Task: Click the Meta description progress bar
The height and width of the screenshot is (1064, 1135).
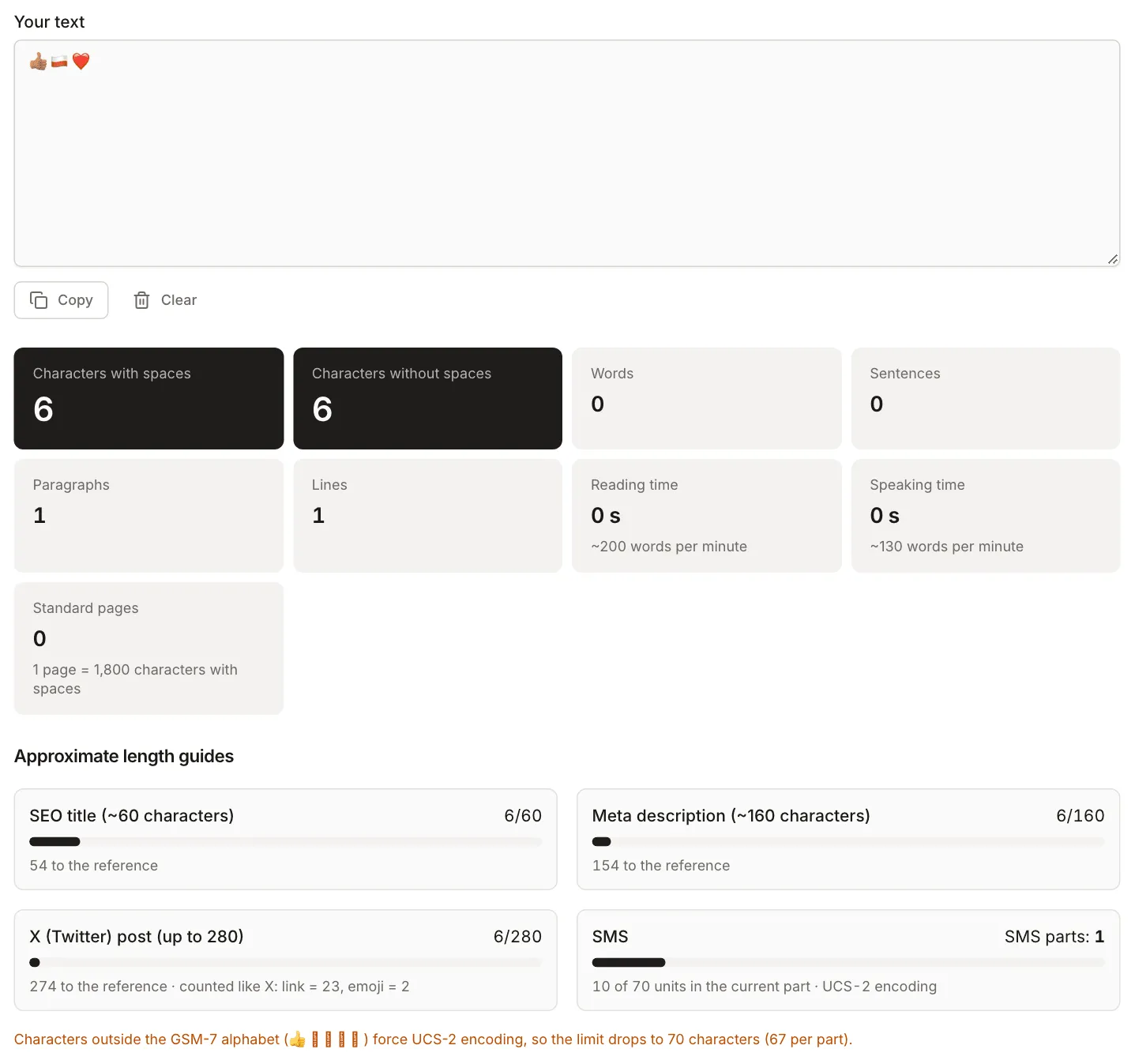Action: [848, 841]
